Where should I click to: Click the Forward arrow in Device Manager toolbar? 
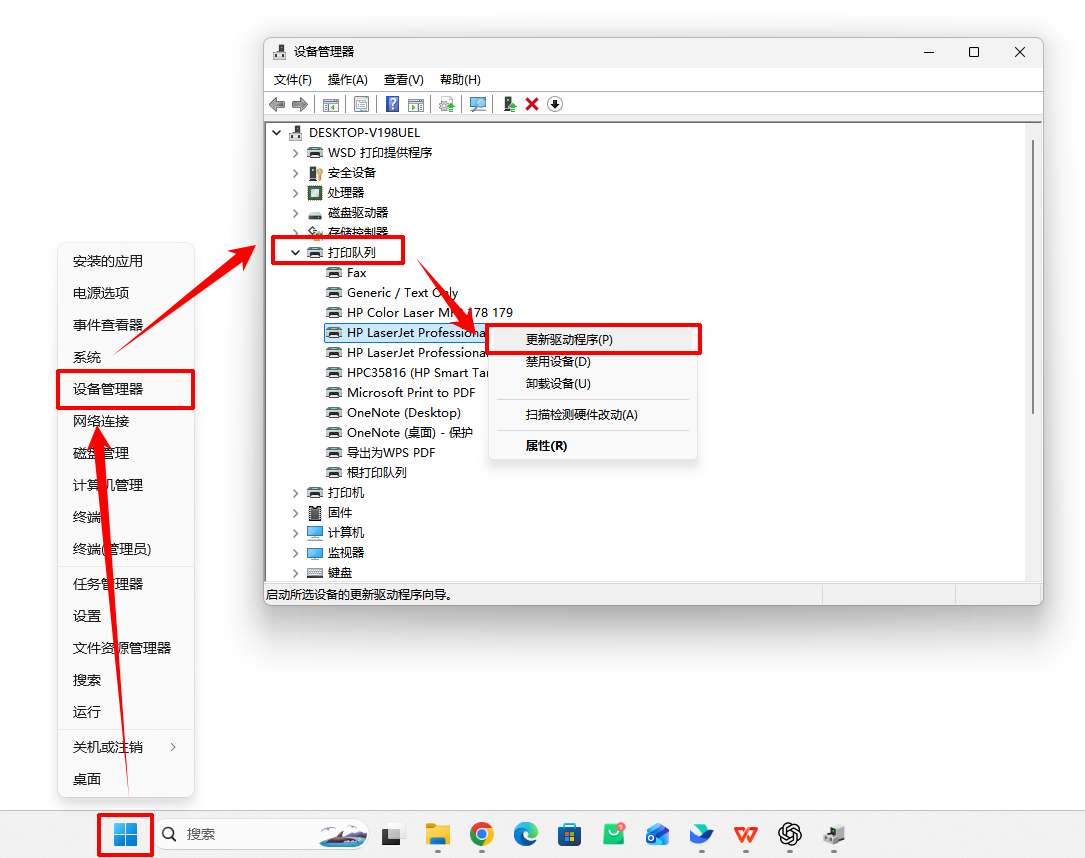[x=300, y=104]
